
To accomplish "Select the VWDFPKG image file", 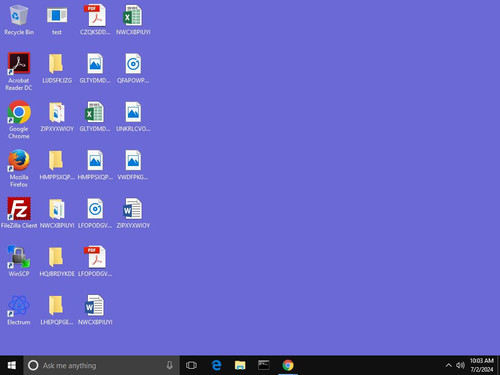I will coord(133,165).
